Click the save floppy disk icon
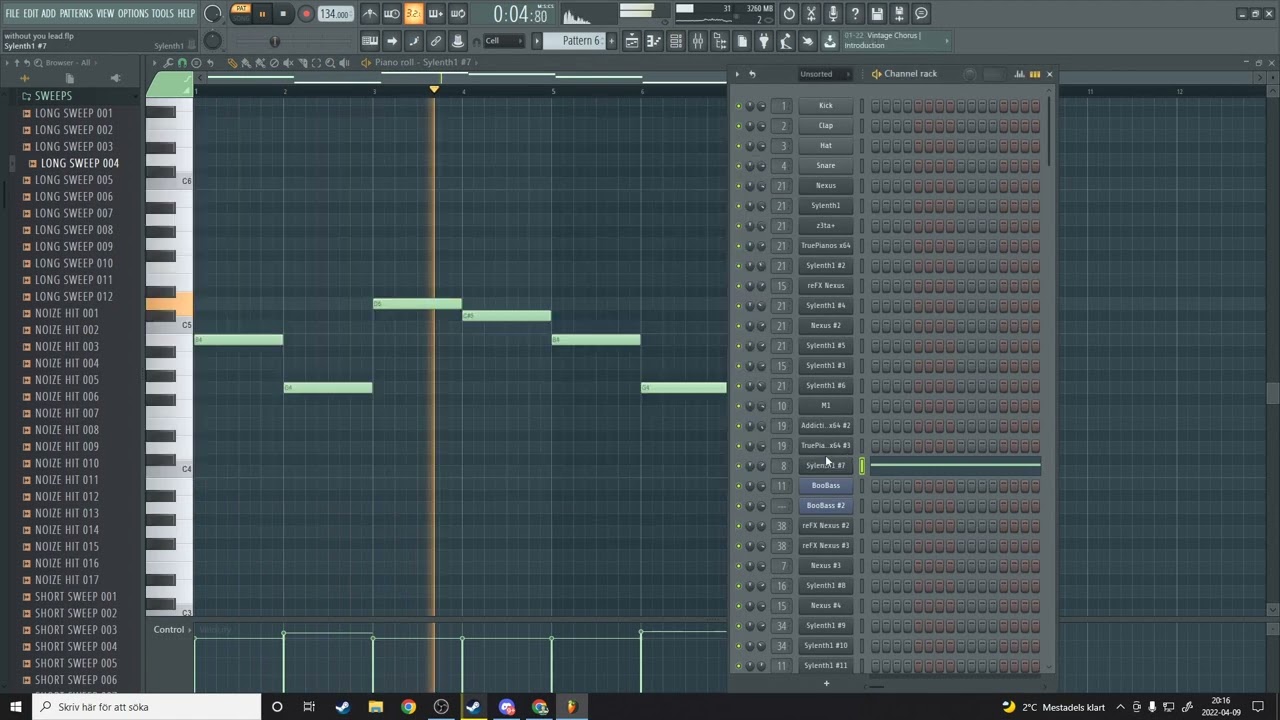The width and height of the screenshot is (1280, 720). click(x=877, y=14)
